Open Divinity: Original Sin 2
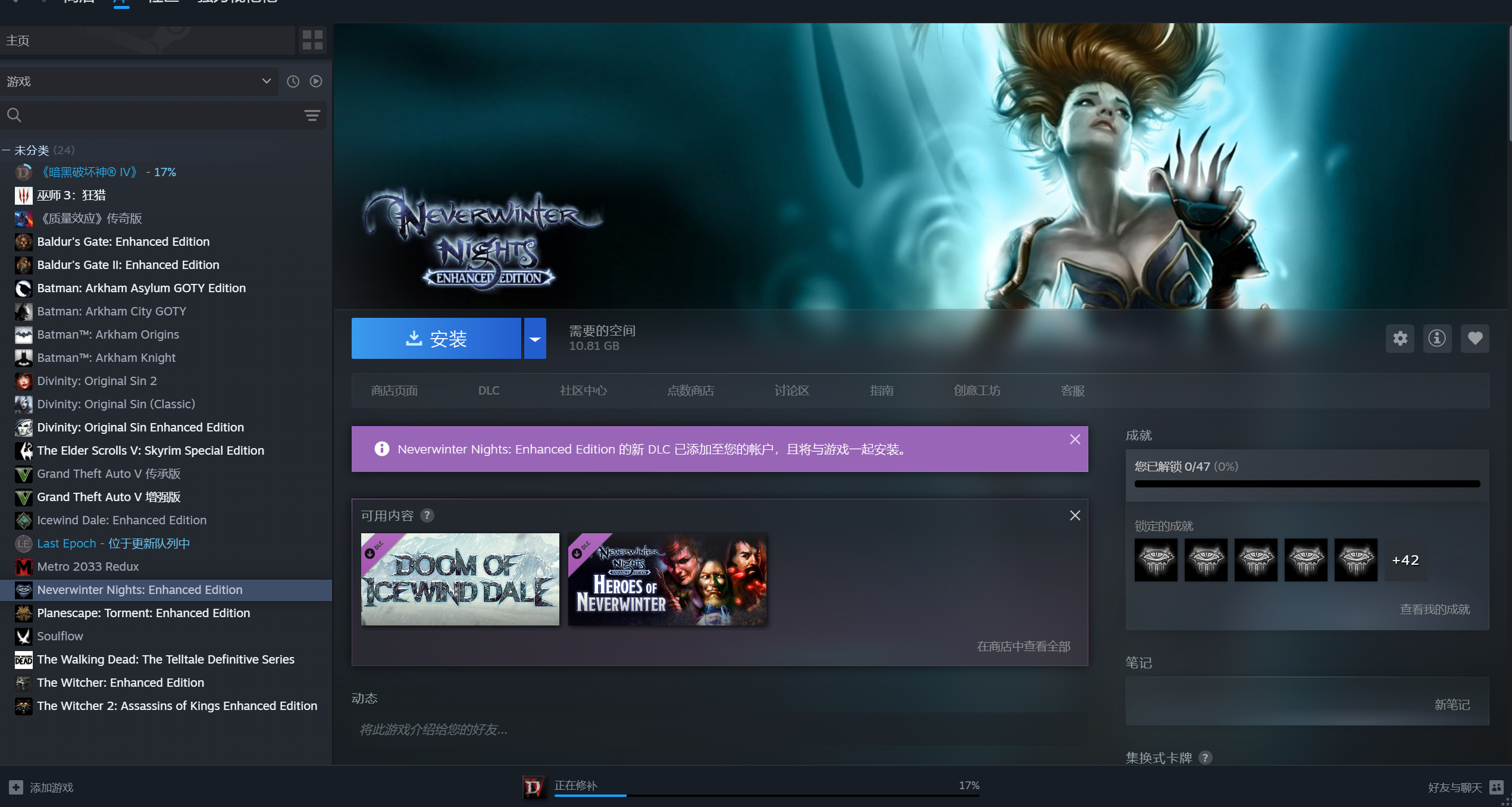1512x807 pixels. tap(166, 381)
